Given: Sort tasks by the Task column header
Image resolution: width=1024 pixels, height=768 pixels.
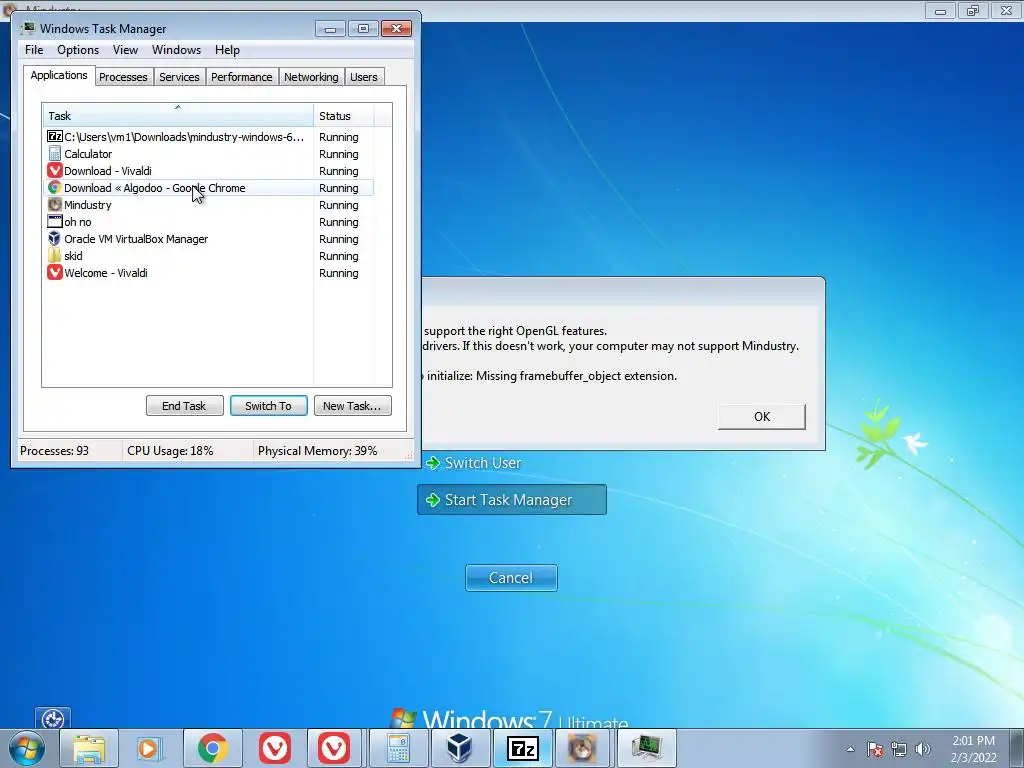Looking at the screenshot, I should click(x=178, y=116).
